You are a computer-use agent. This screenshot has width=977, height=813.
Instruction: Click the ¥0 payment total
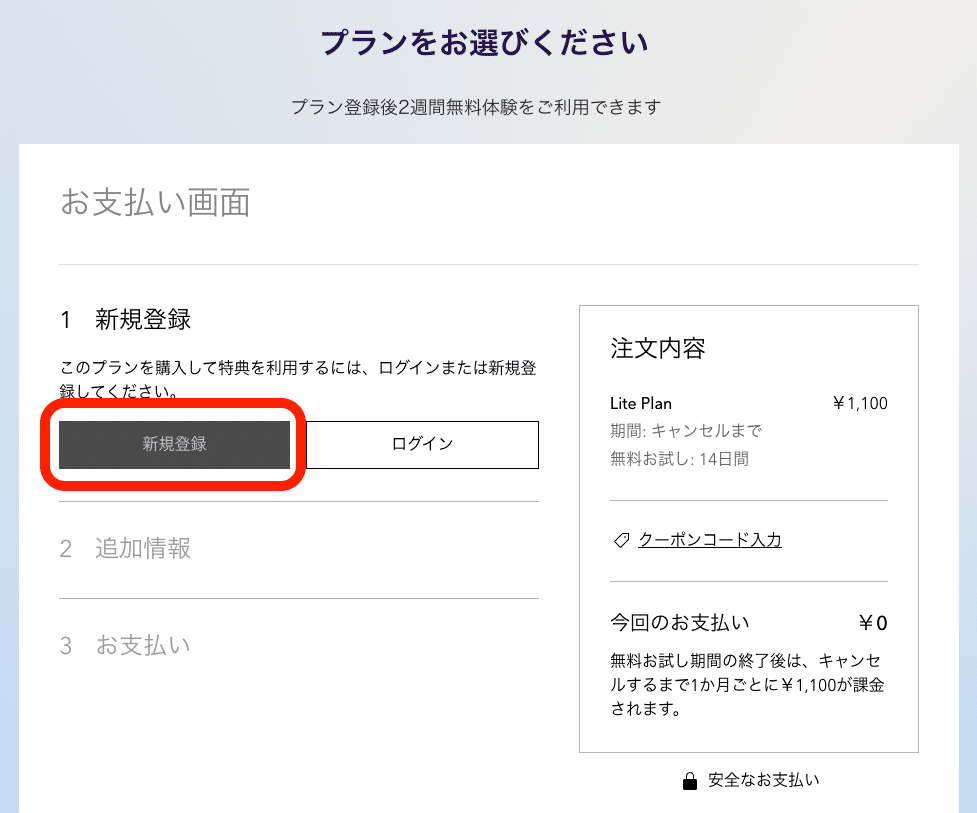(873, 623)
